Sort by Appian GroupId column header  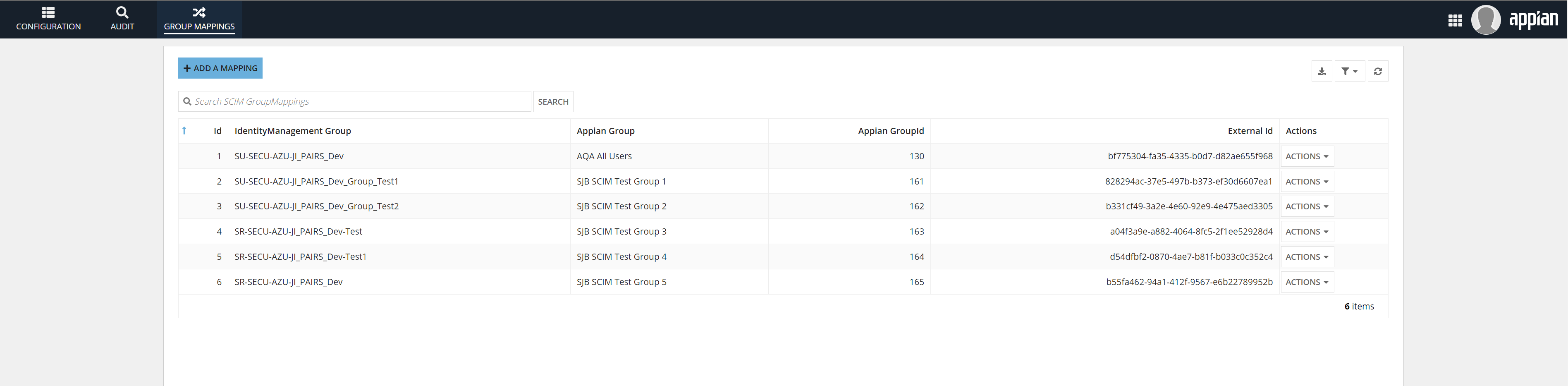coord(891,131)
